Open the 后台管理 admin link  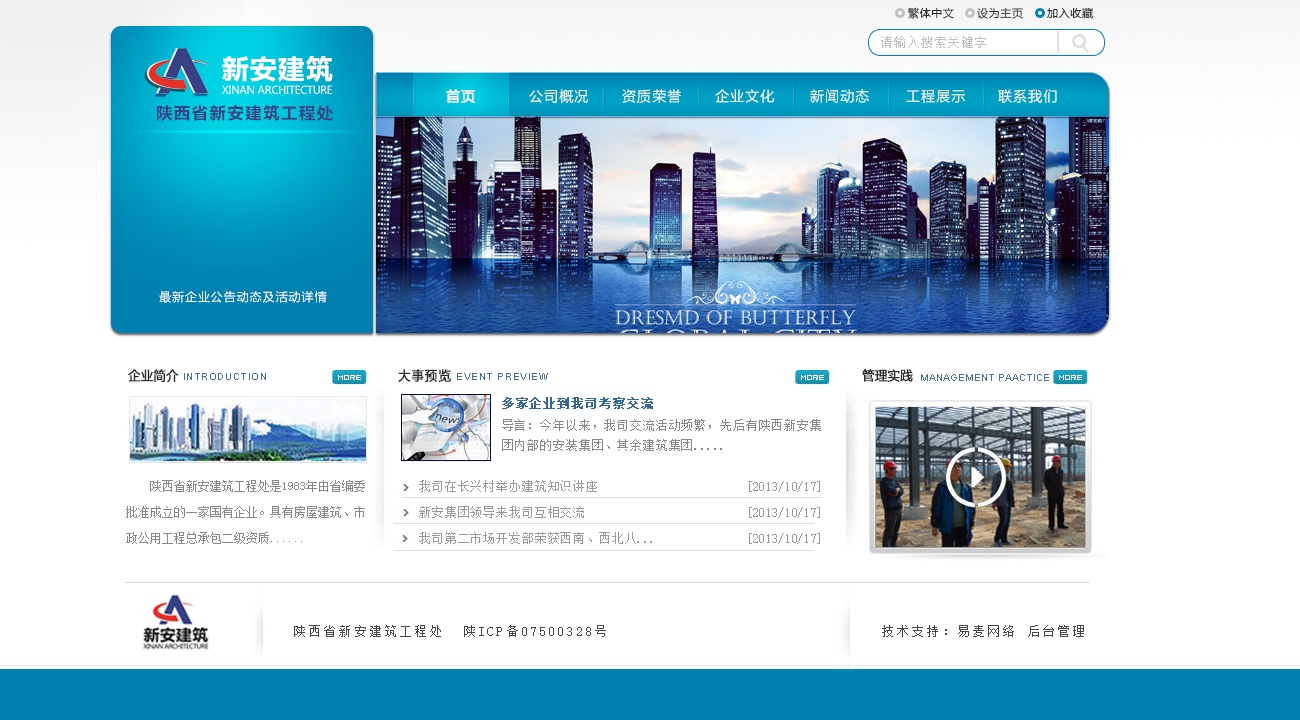[1057, 631]
